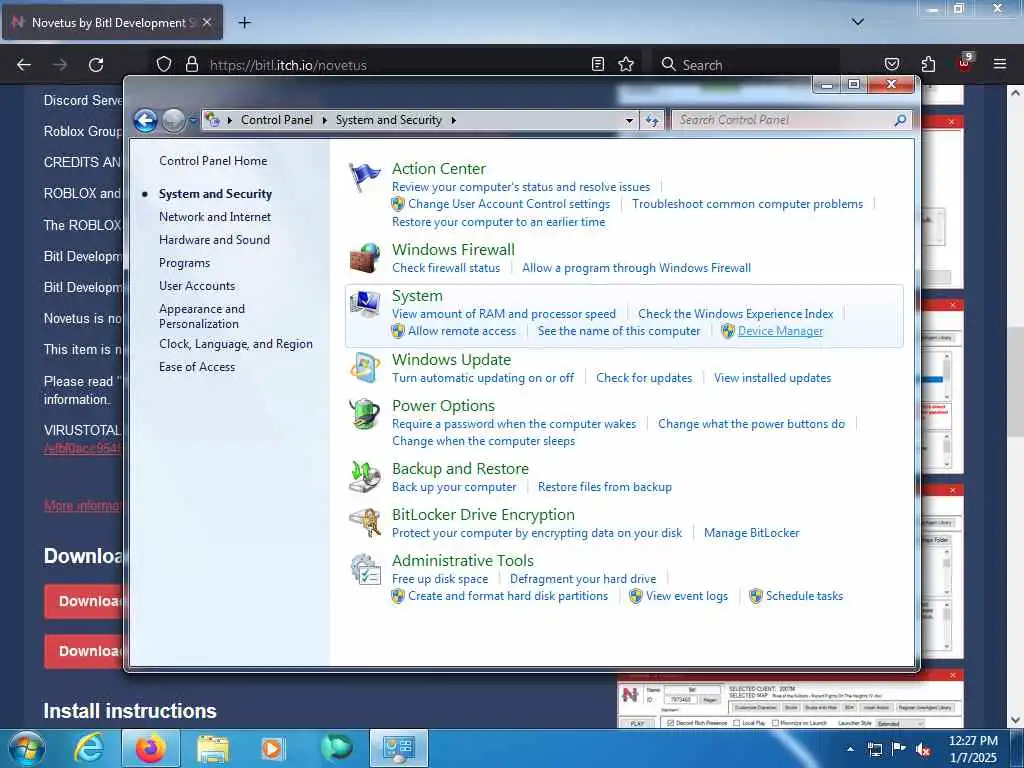
Task: Open Firefox tracking protection shield icon
Action: click(x=164, y=64)
